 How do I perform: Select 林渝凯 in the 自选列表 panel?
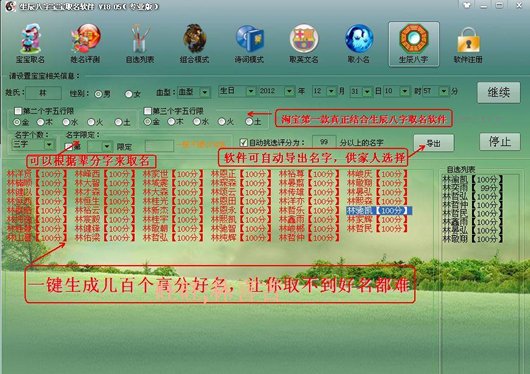(473, 179)
